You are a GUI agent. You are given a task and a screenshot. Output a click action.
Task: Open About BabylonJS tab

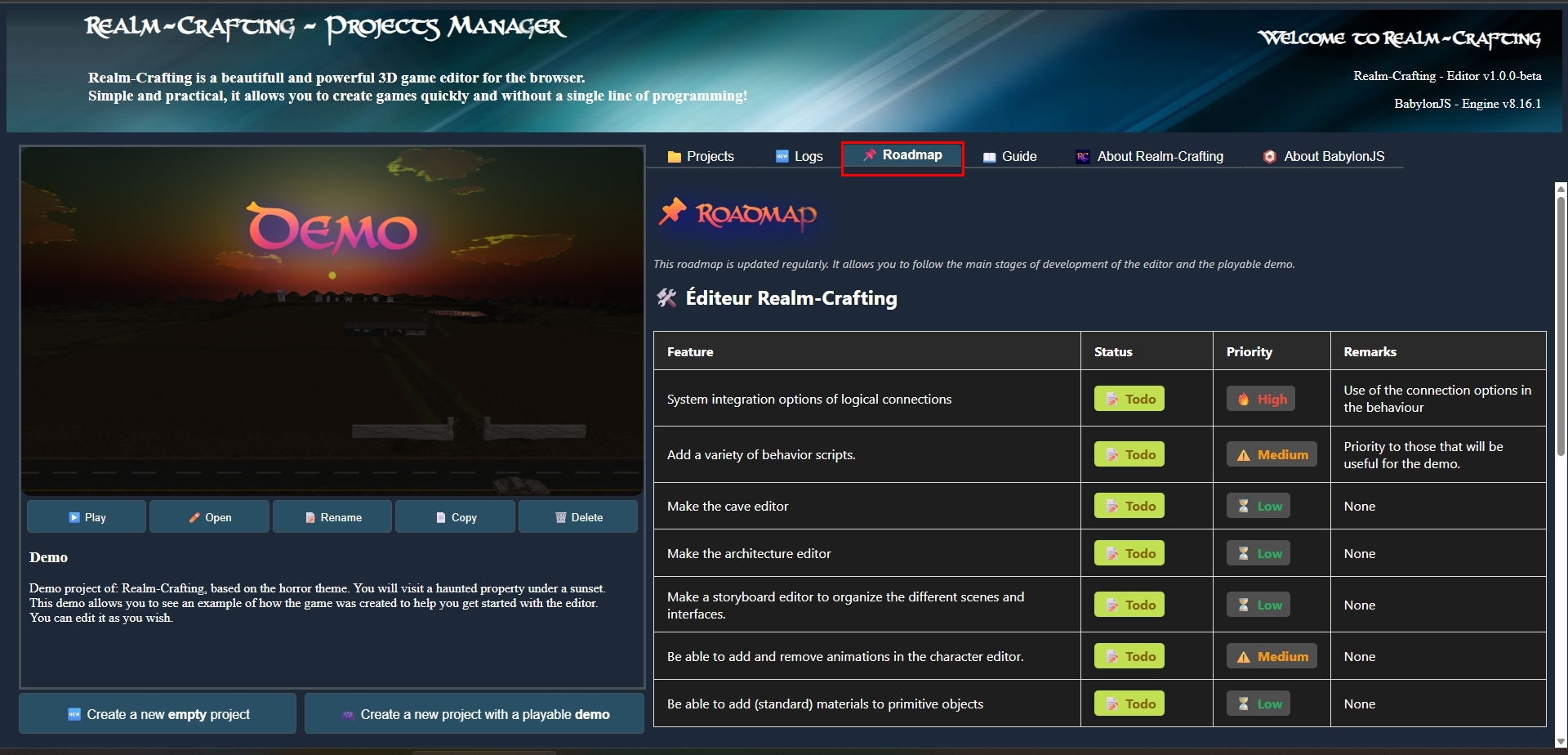pos(1324,156)
